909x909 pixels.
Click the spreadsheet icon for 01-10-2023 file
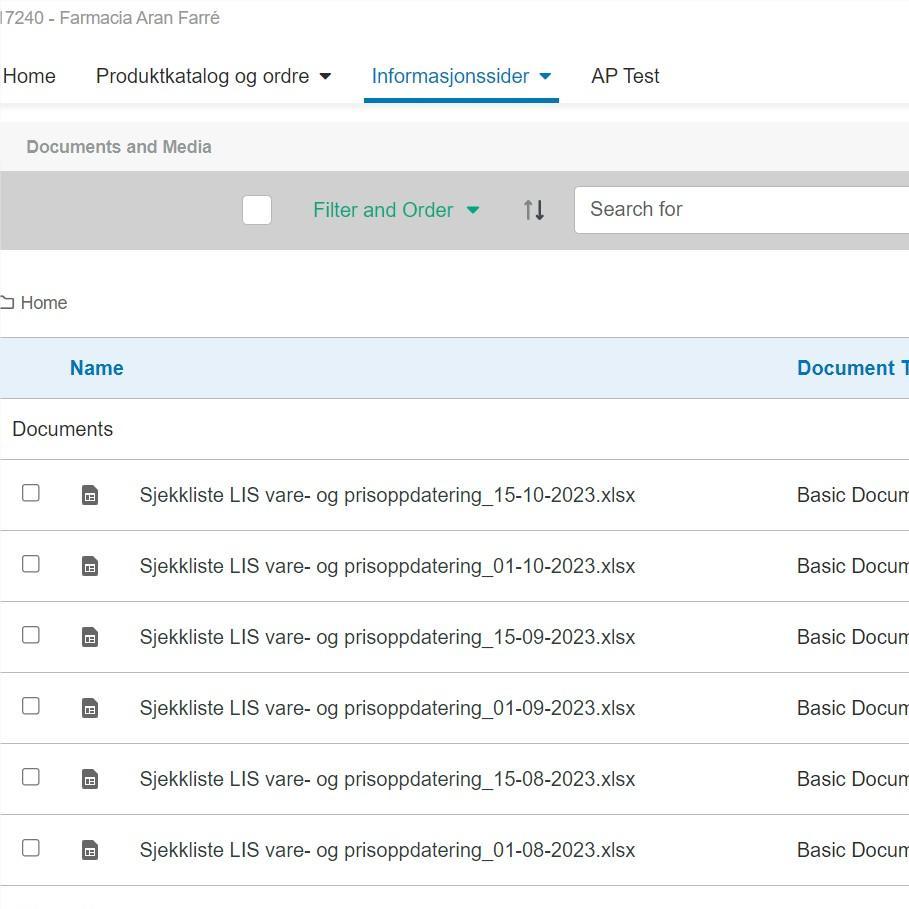pyautogui.click(x=90, y=566)
